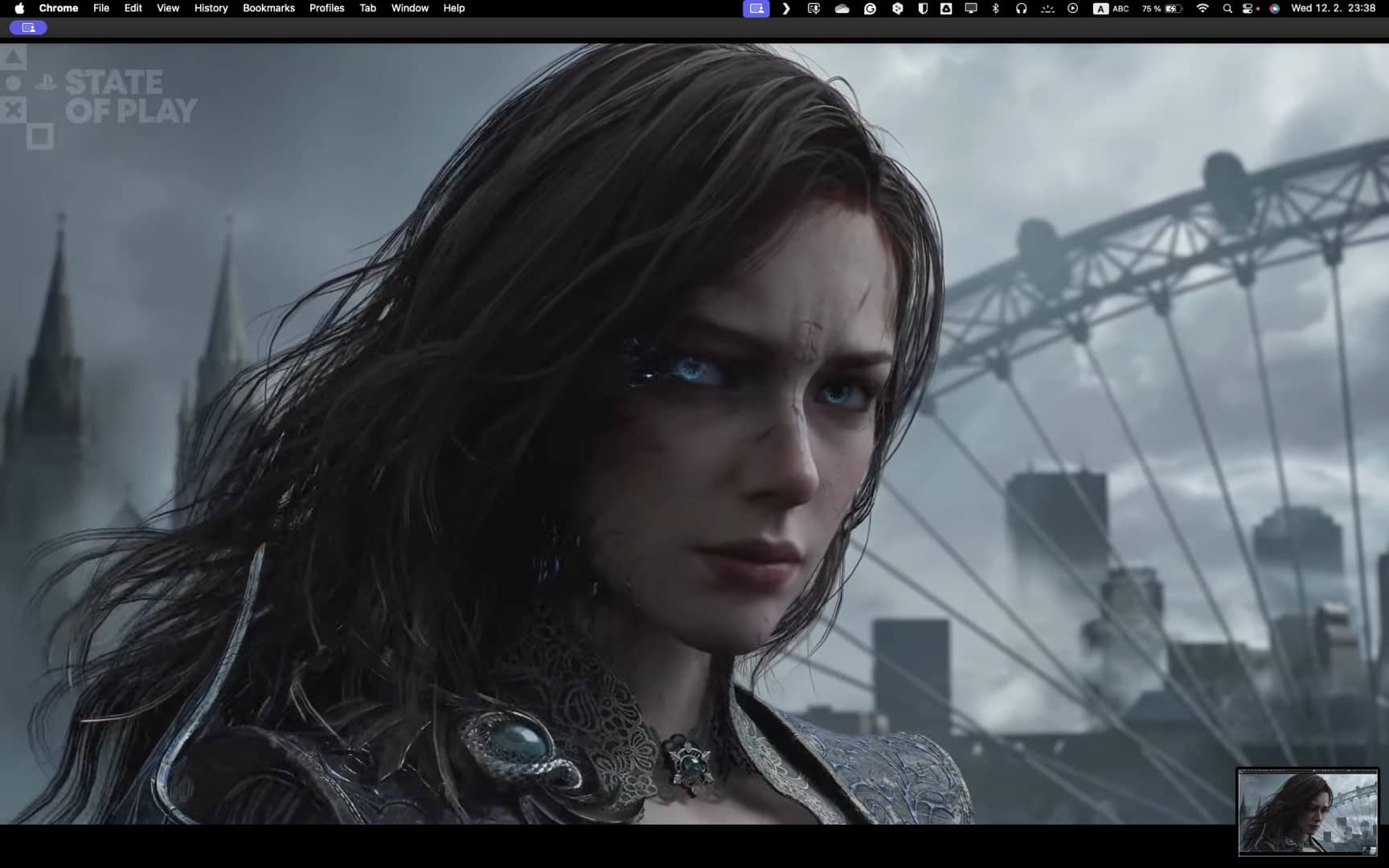The image size is (1389, 868).
Task: Open the chevron-shaped menu bar app icon
Action: 786,8
